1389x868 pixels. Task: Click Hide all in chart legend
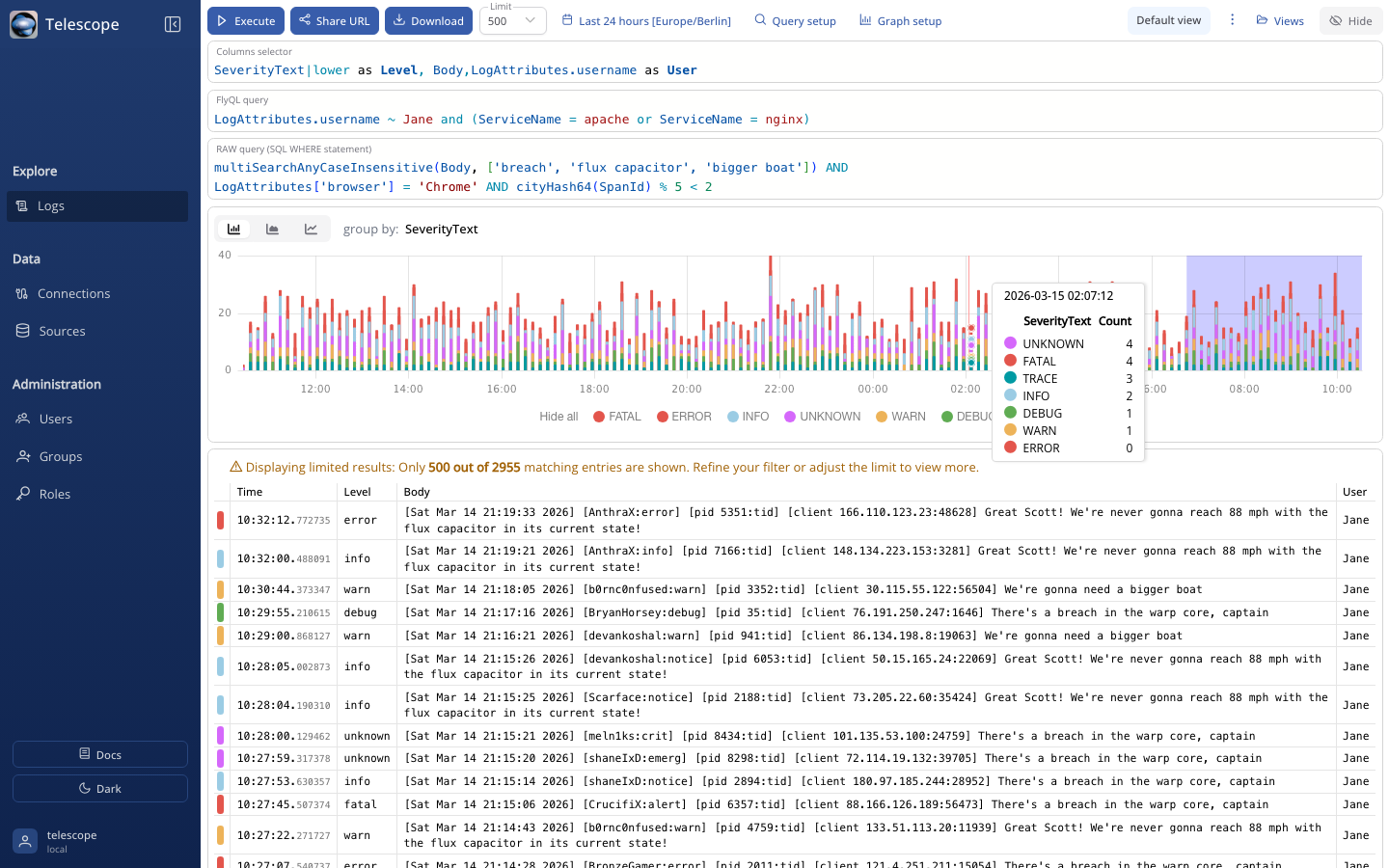click(558, 417)
